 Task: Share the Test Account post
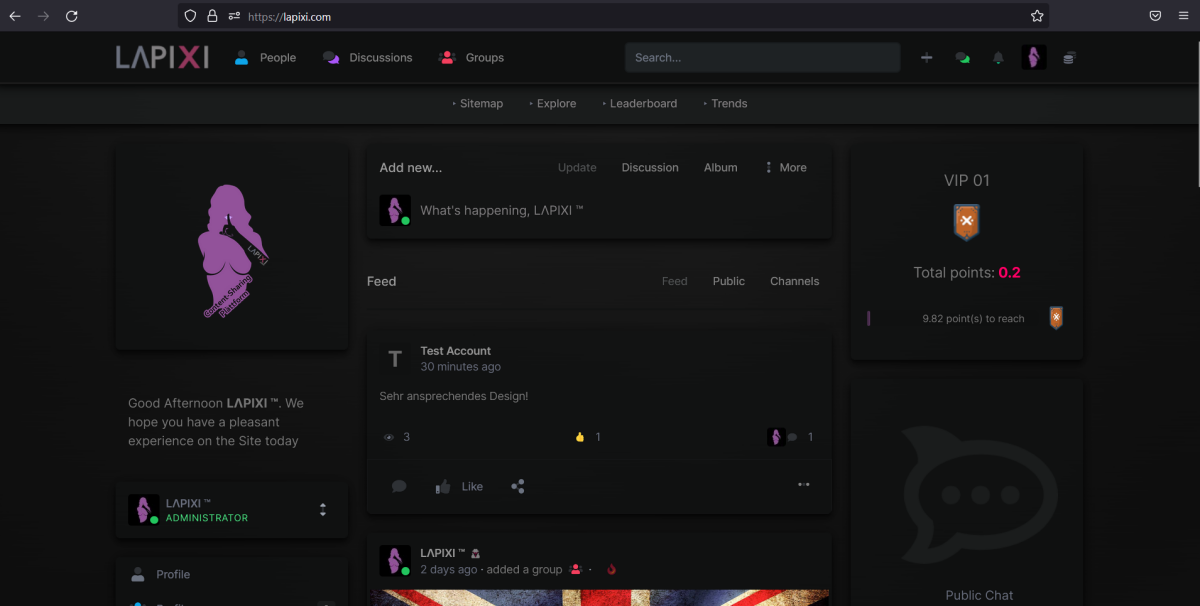517,486
